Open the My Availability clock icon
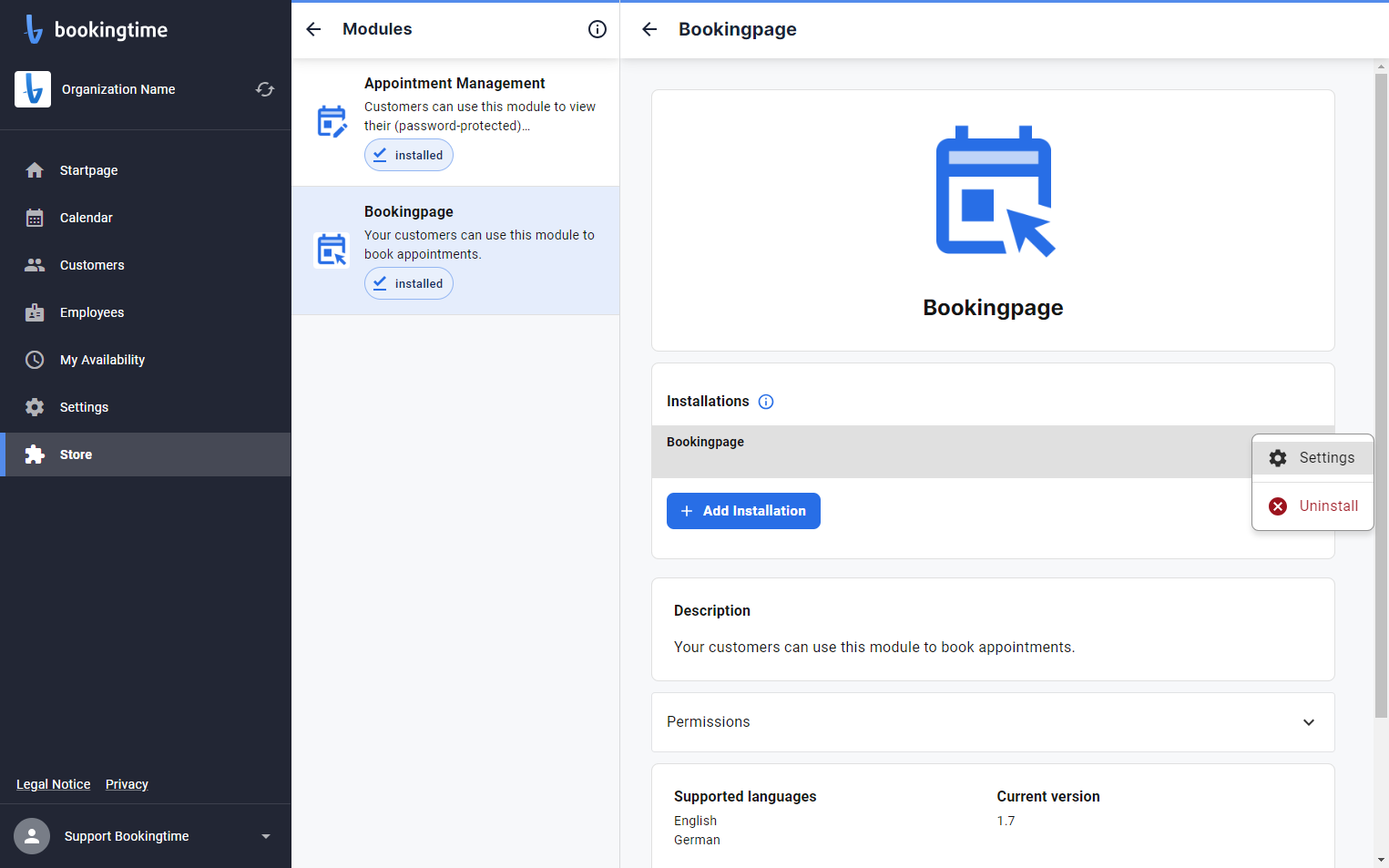Viewport: 1389px width, 868px height. 35,360
